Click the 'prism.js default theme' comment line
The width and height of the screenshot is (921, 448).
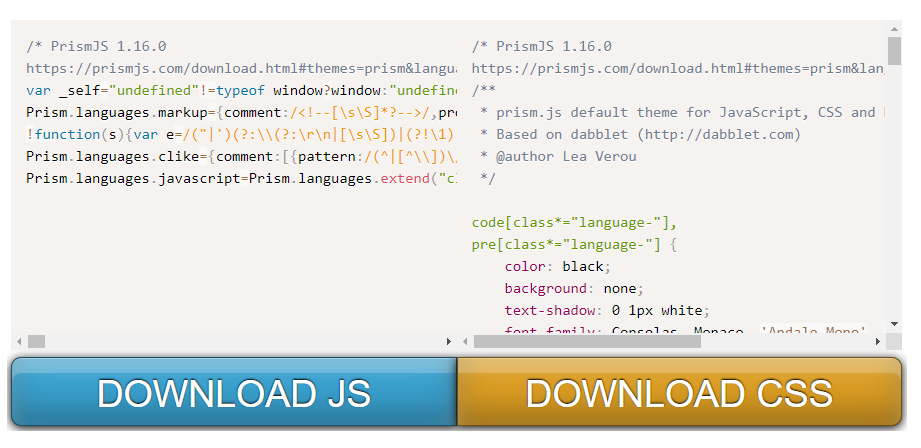coord(682,113)
